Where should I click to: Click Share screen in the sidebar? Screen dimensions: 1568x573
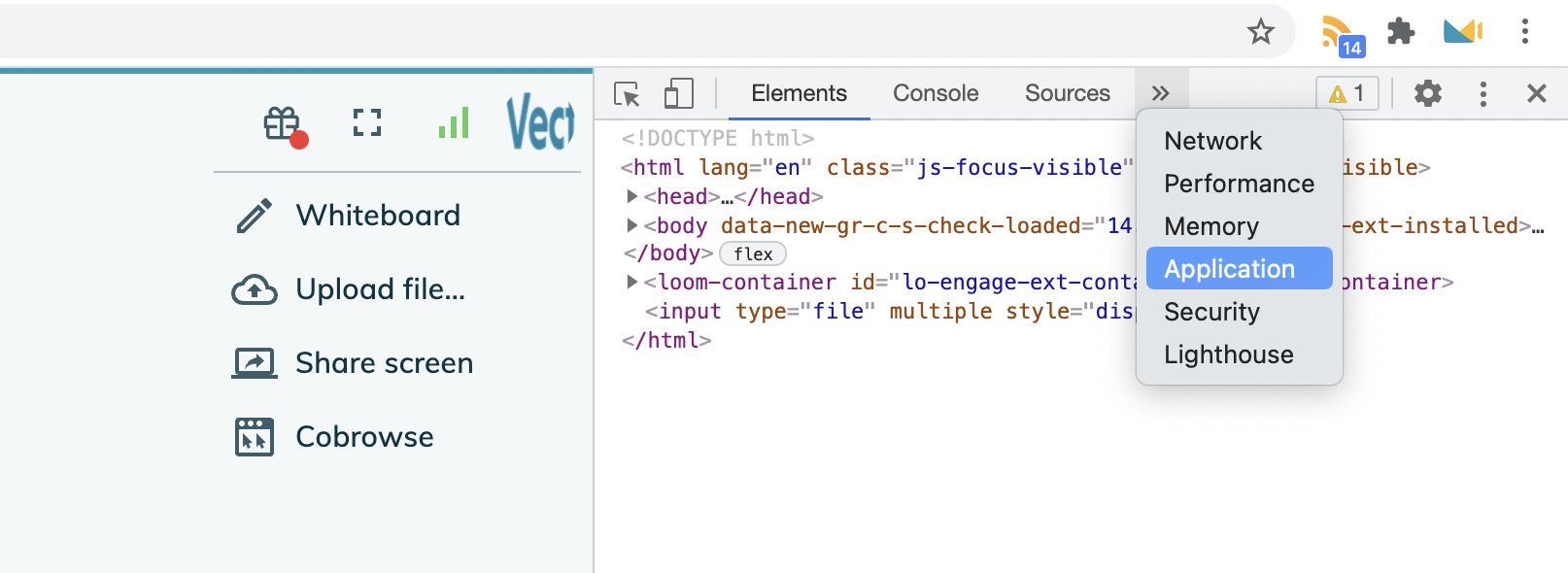click(384, 363)
